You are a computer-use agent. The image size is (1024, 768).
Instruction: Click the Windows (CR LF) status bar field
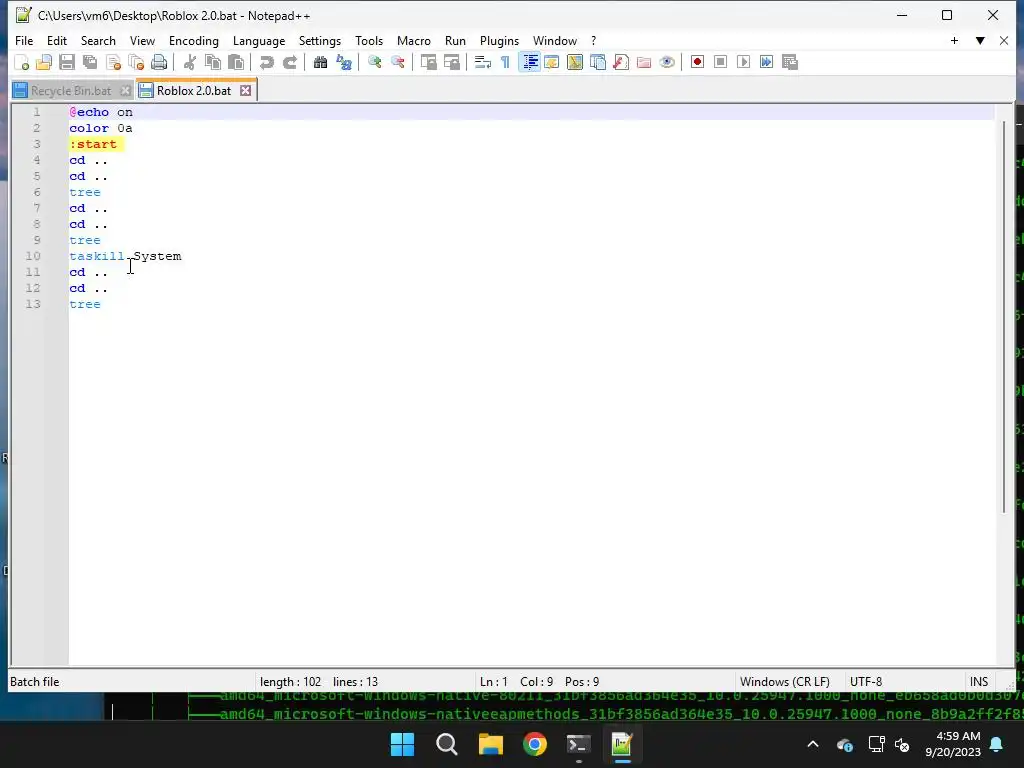[x=785, y=682]
